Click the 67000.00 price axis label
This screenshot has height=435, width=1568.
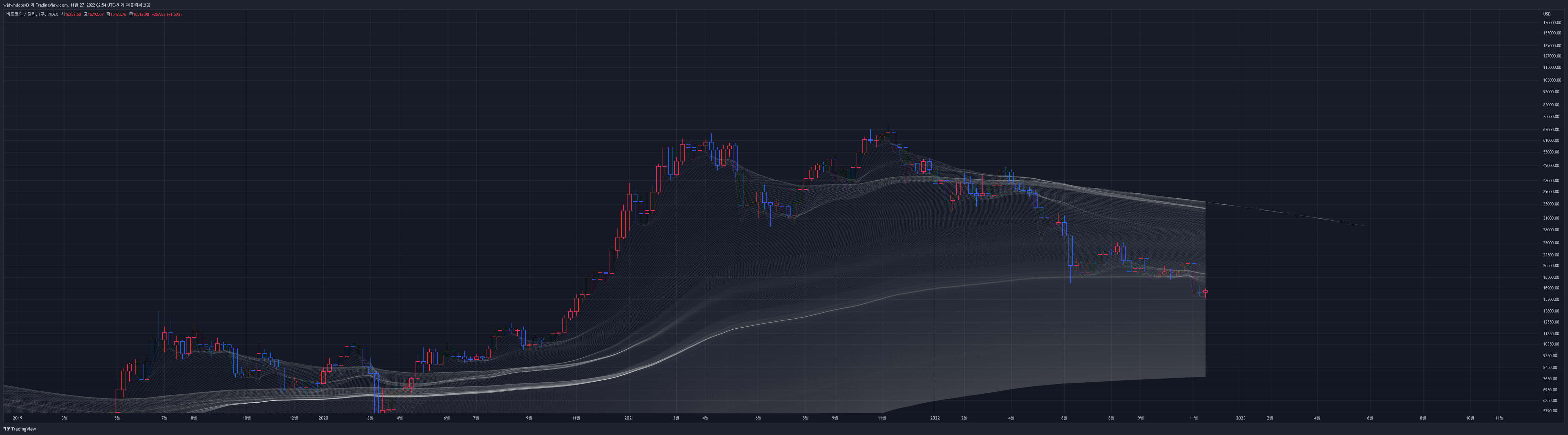pos(1551,130)
